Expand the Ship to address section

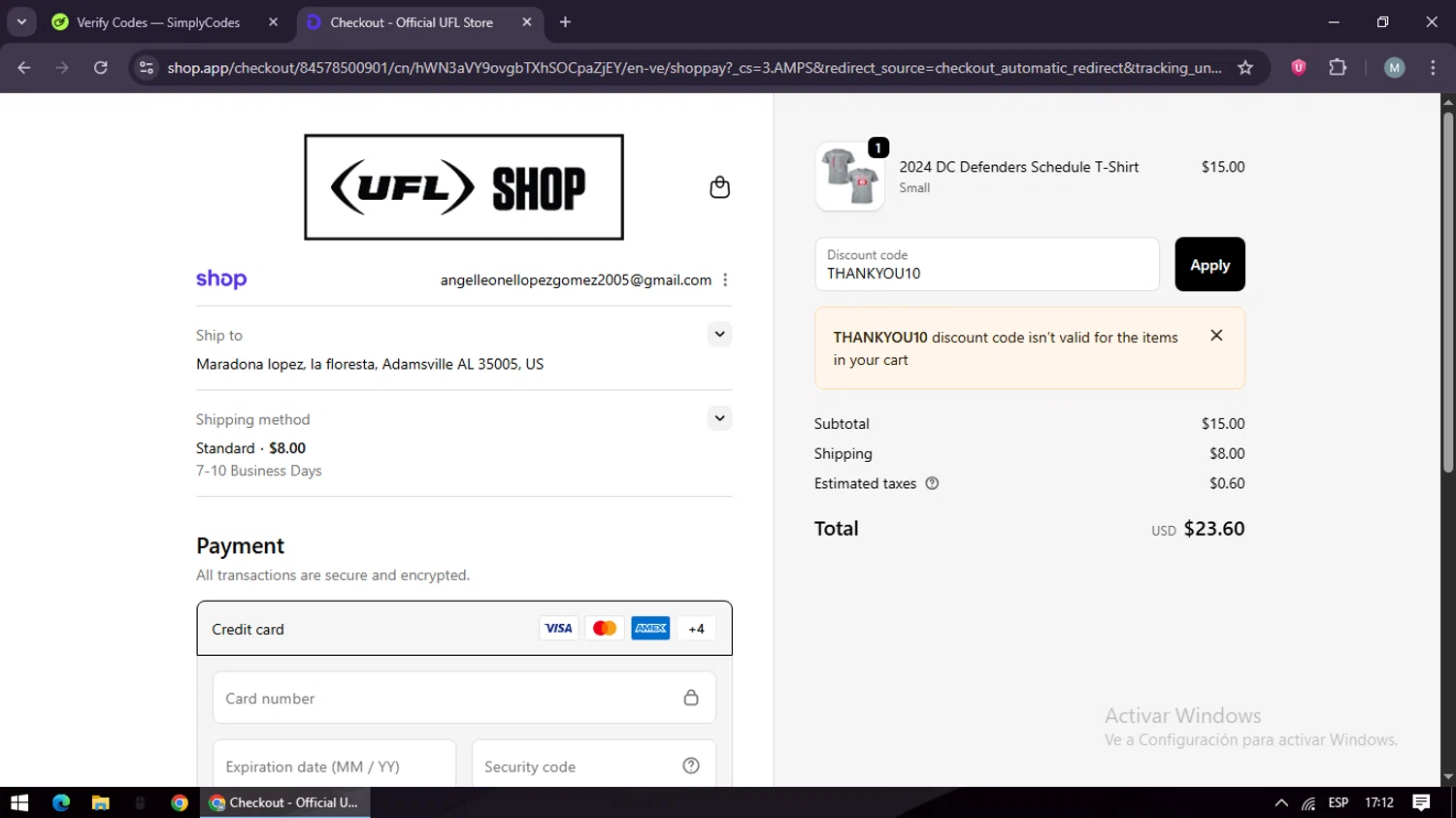click(719, 334)
